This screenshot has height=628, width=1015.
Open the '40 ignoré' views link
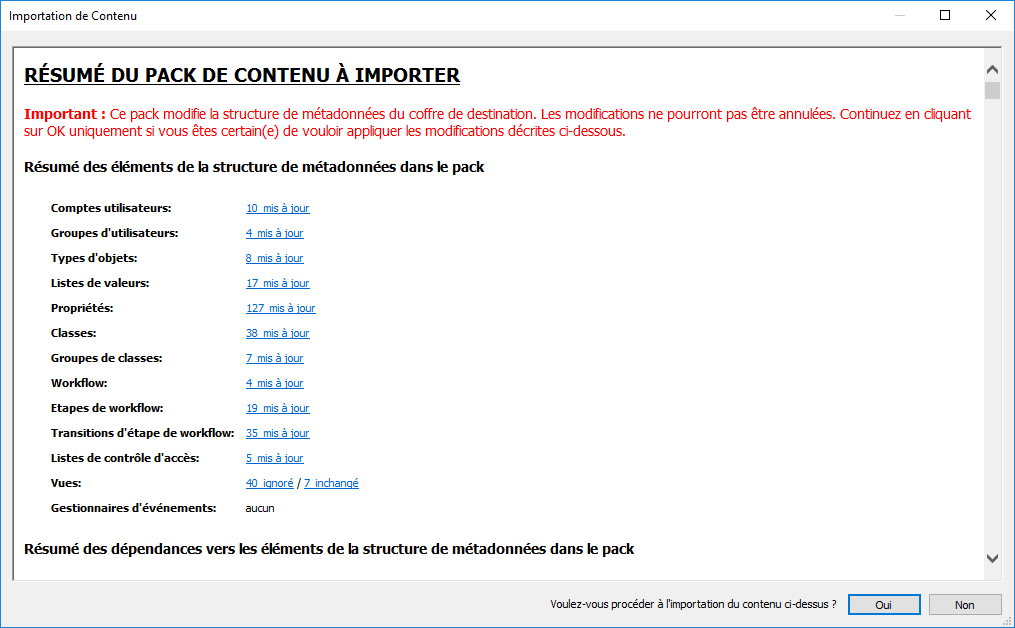[x=269, y=483]
